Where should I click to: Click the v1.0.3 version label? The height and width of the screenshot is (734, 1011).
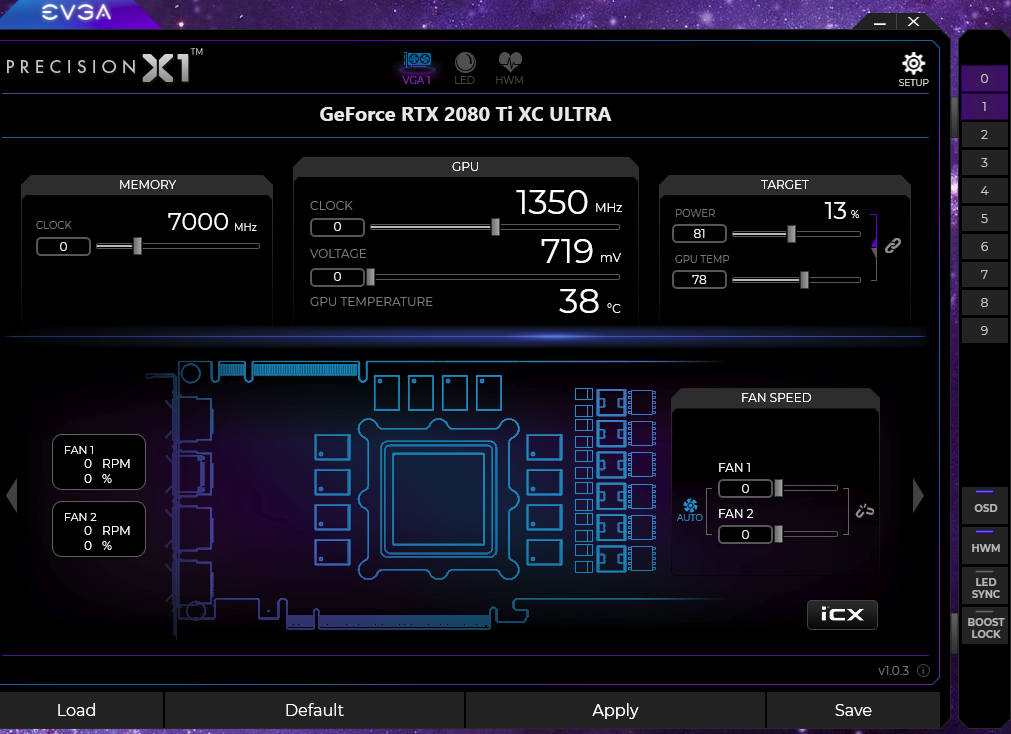click(894, 671)
